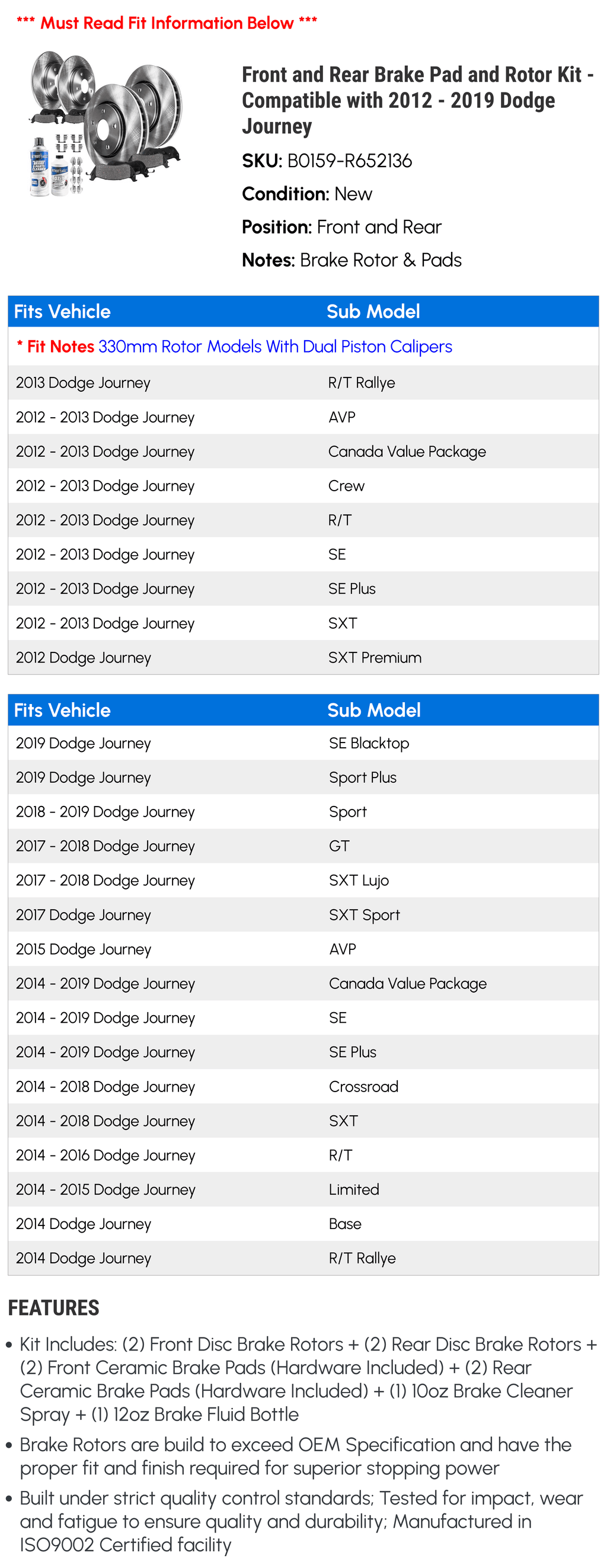
Task: Select the 2017 - 2018 GT row
Action: 303,846
